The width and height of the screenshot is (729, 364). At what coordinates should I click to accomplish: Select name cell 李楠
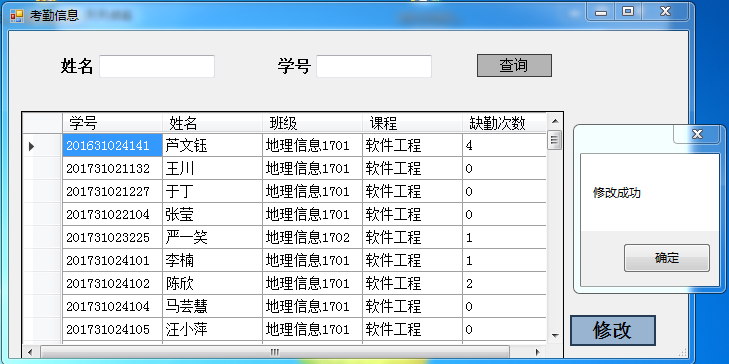coord(212,260)
